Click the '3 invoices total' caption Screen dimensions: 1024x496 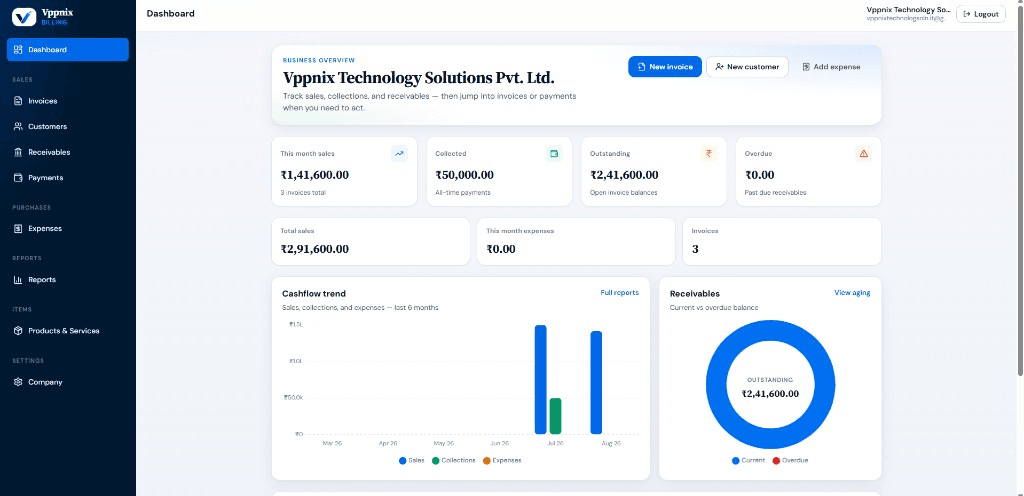303,193
